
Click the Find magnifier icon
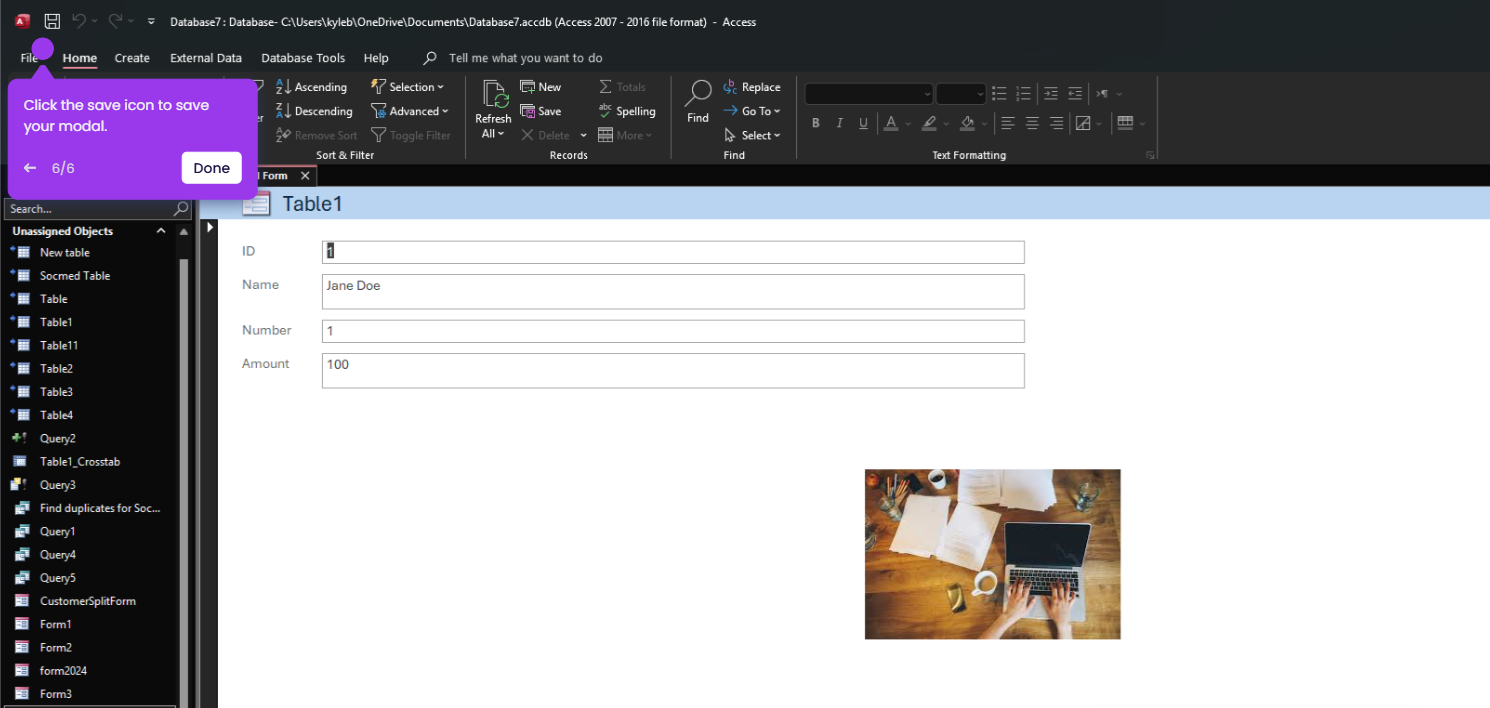(x=698, y=93)
